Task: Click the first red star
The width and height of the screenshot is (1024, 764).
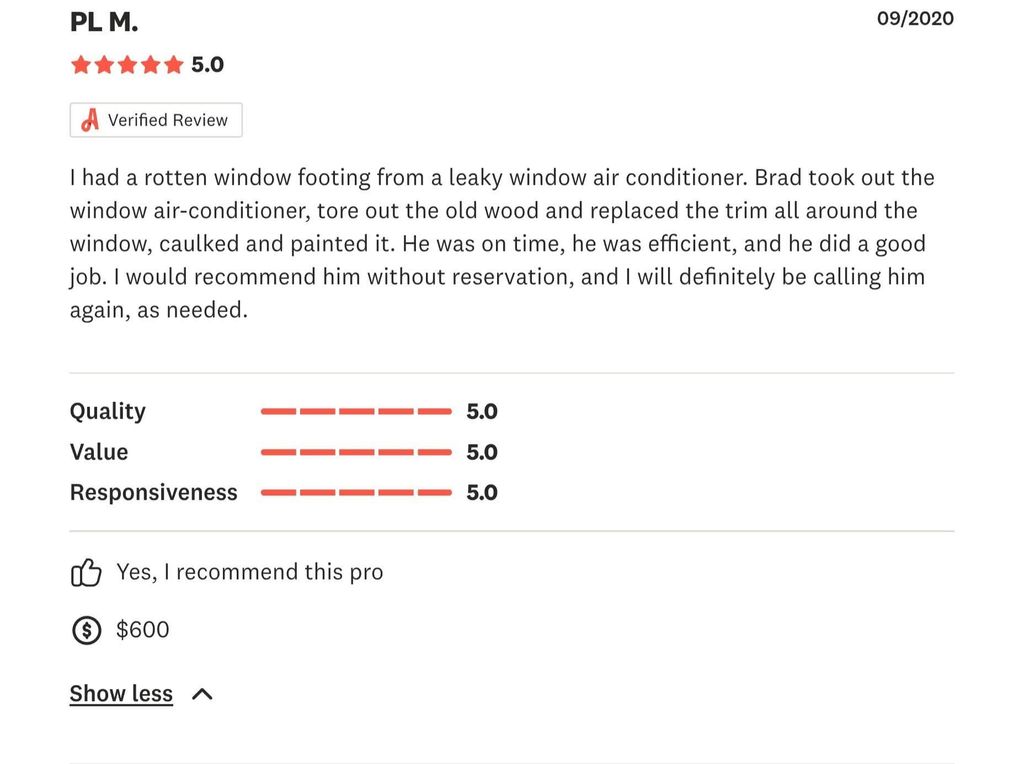Action: 81,65
